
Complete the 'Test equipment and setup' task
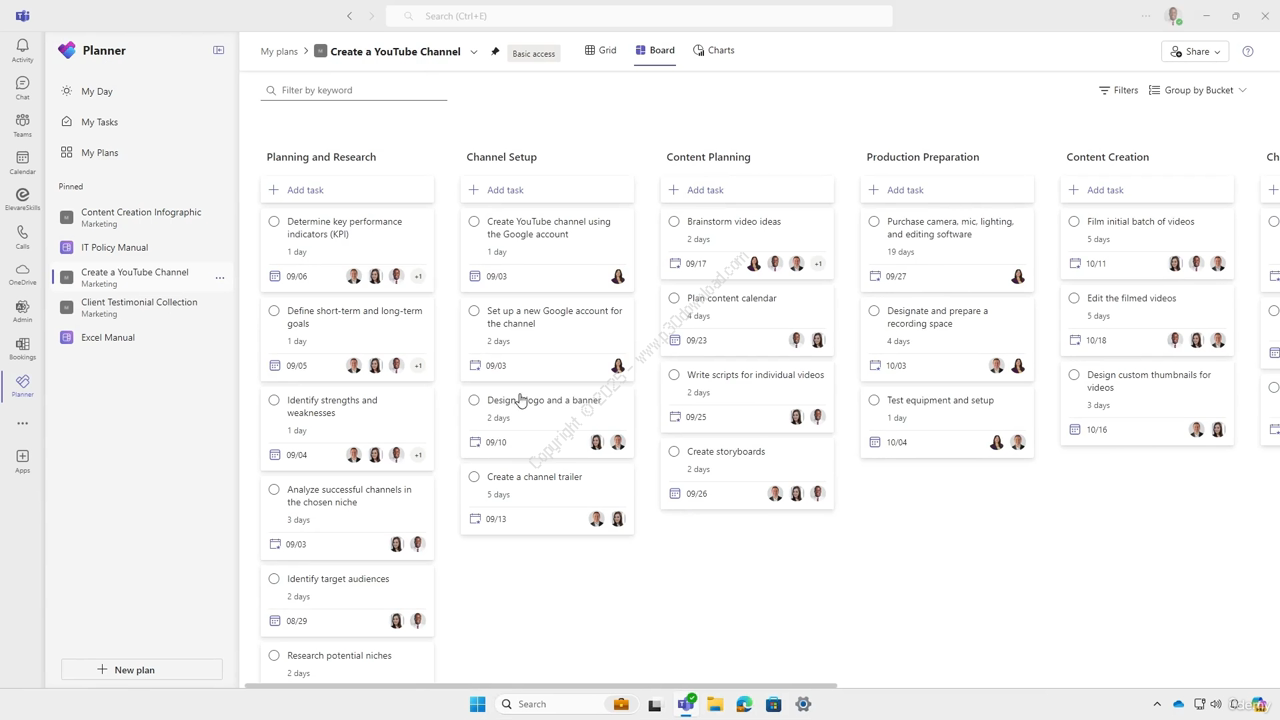(x=874, y=400)
